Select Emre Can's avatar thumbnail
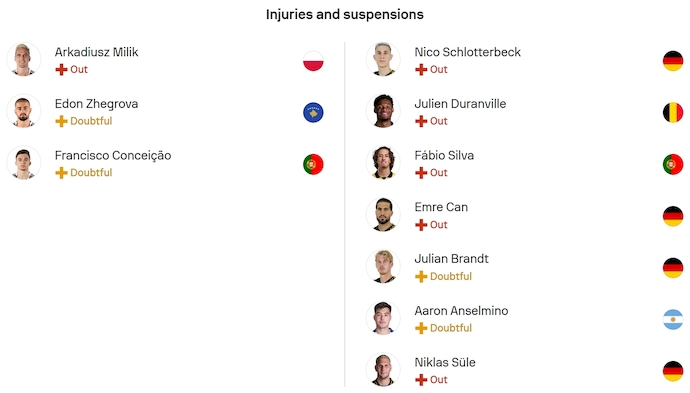This screenshot has width=690, height=393. click(x=383, y=214)
